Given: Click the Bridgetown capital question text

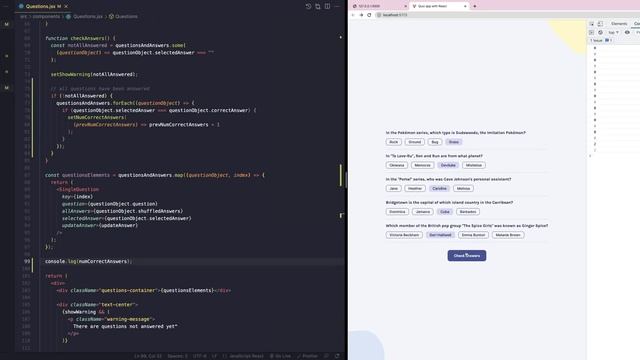Looking at the screenshot, I should point(449,202).
